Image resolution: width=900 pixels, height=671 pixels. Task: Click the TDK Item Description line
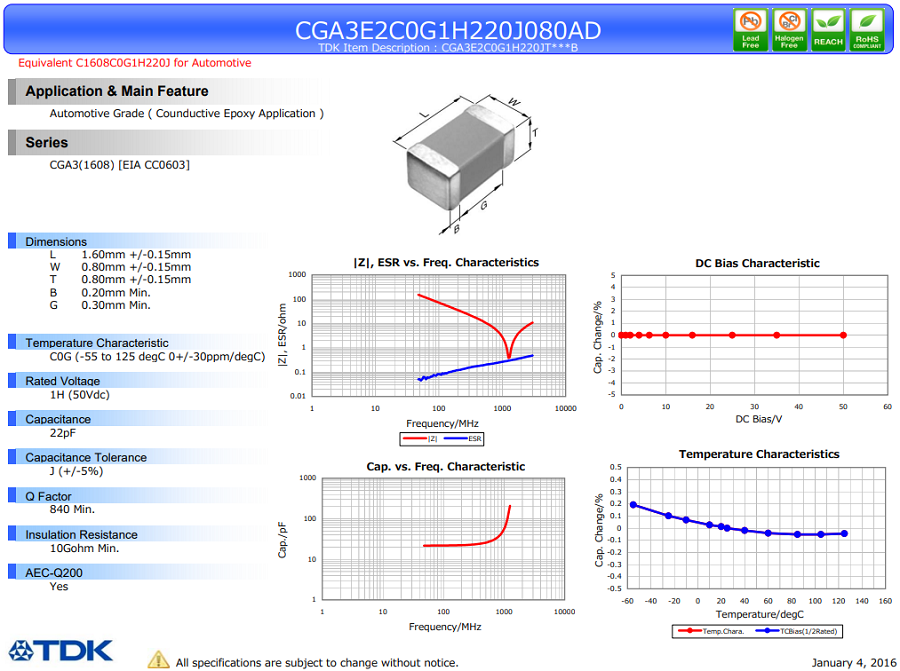pyautogui.click(x=448, y=48)
